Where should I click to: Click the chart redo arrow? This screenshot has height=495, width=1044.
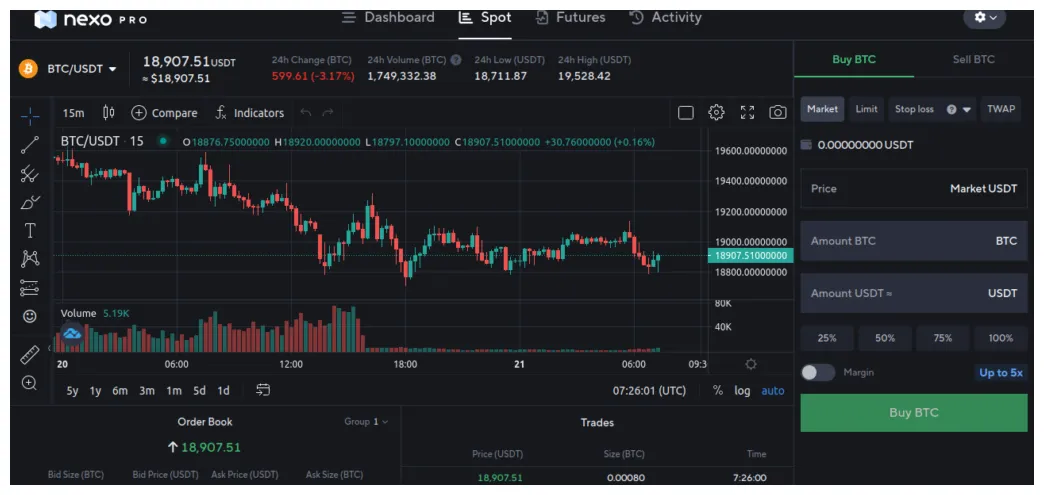(328, 113)
